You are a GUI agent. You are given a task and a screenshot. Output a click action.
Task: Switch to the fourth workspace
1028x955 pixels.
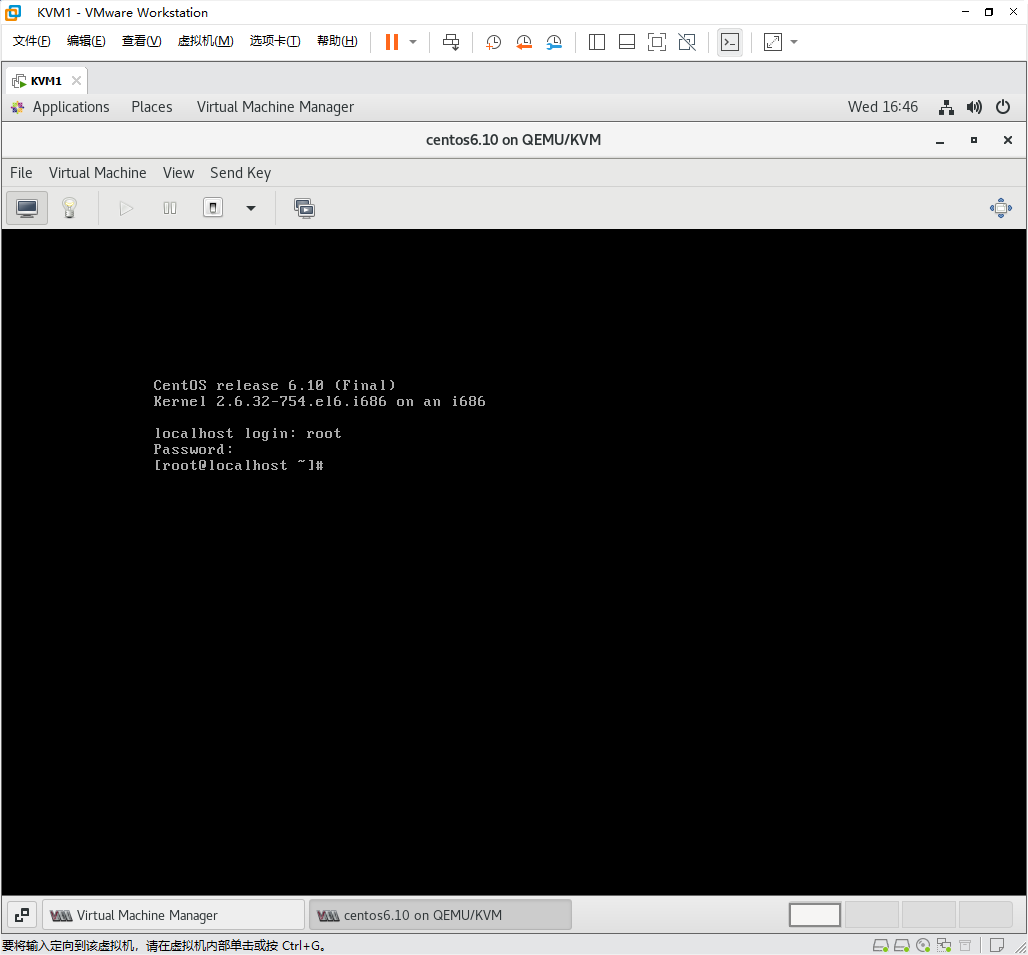click(985, 914)
